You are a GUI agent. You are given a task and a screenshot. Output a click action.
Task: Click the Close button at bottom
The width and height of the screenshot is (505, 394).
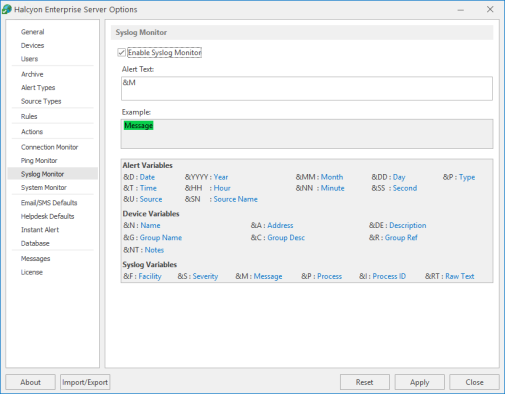pos(474,382)
